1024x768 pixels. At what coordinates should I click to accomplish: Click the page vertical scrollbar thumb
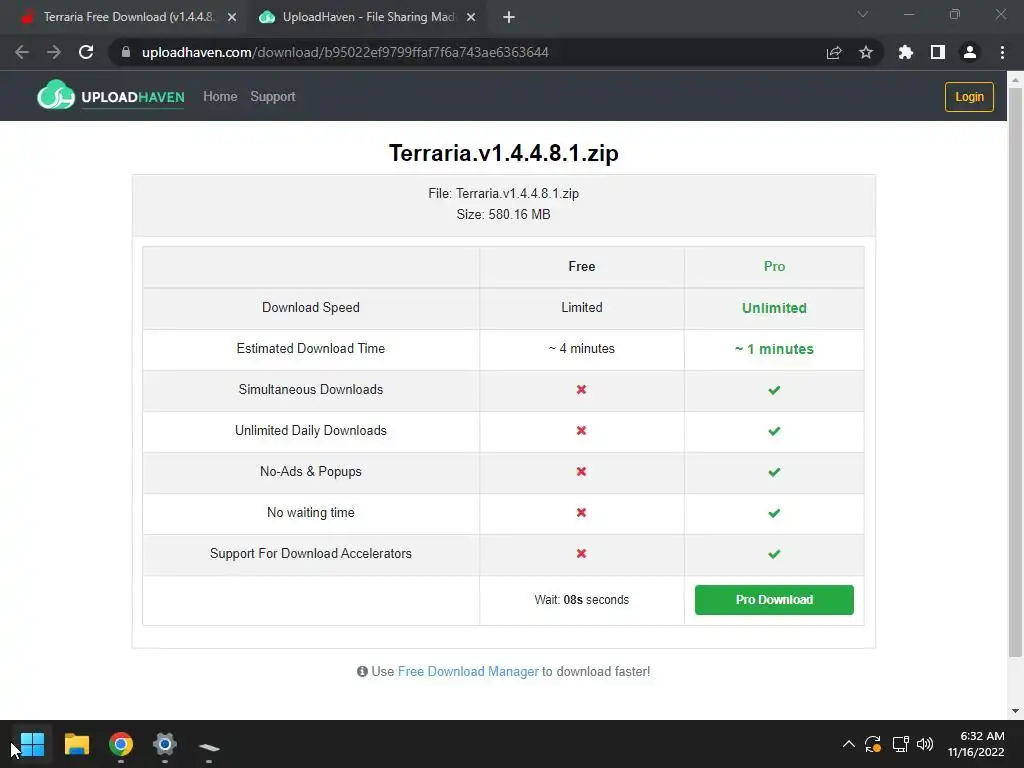1015,372
